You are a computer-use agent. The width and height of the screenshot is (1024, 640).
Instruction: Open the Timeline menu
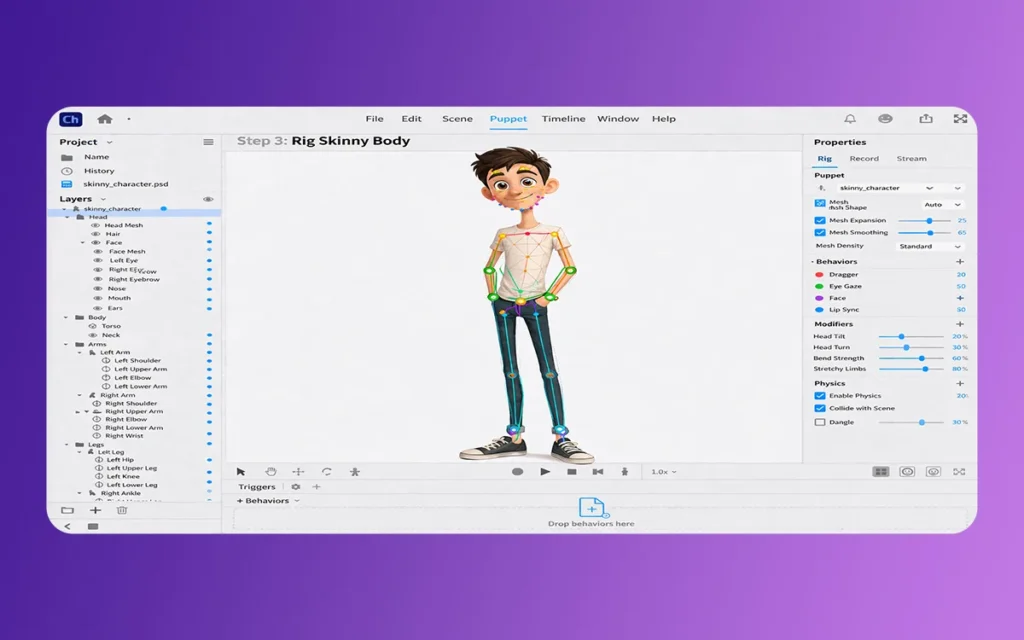pos(563,119)
